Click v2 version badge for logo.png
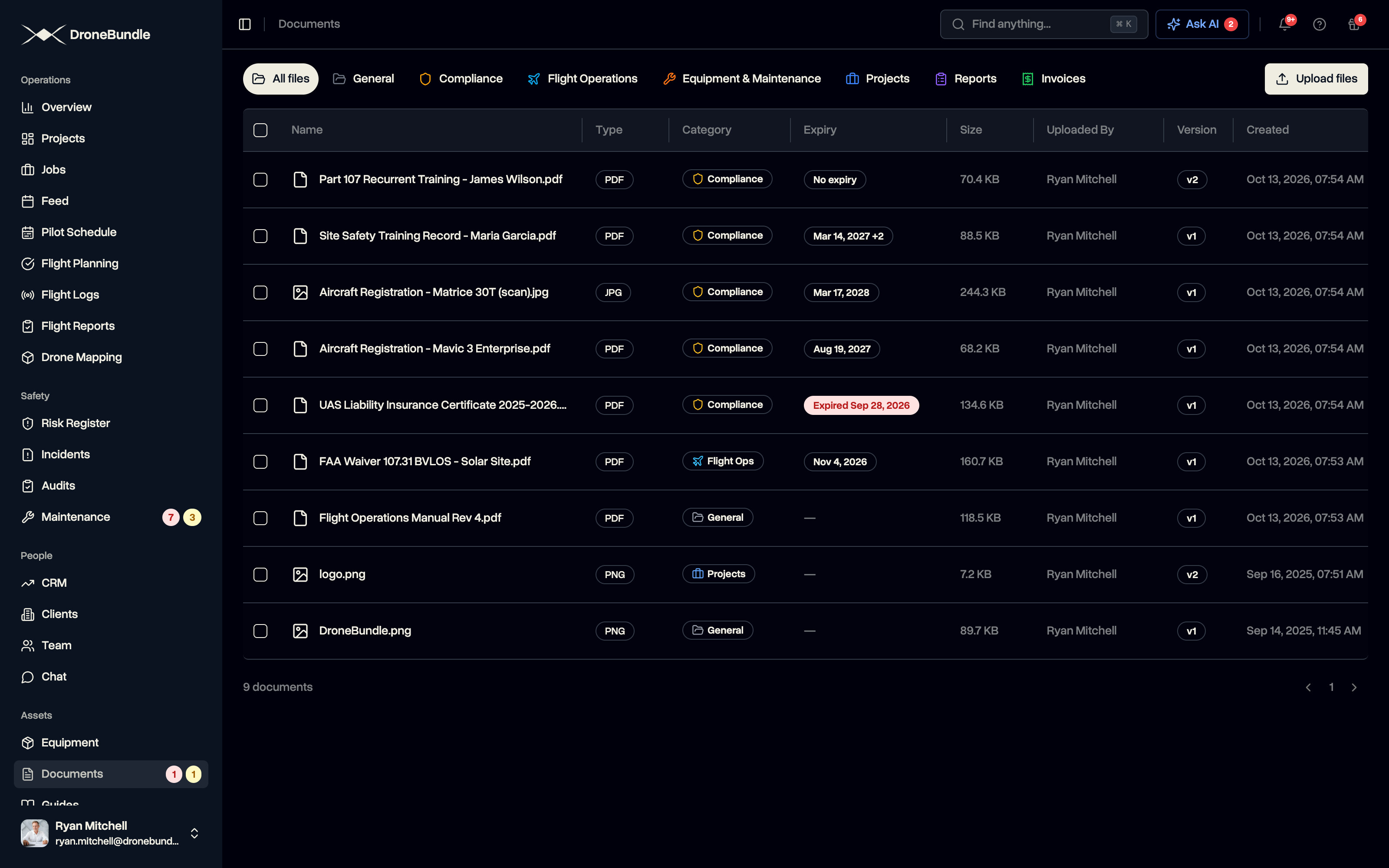The width and height of the screenshot is (1389, 868). [x=1192, y=575]
